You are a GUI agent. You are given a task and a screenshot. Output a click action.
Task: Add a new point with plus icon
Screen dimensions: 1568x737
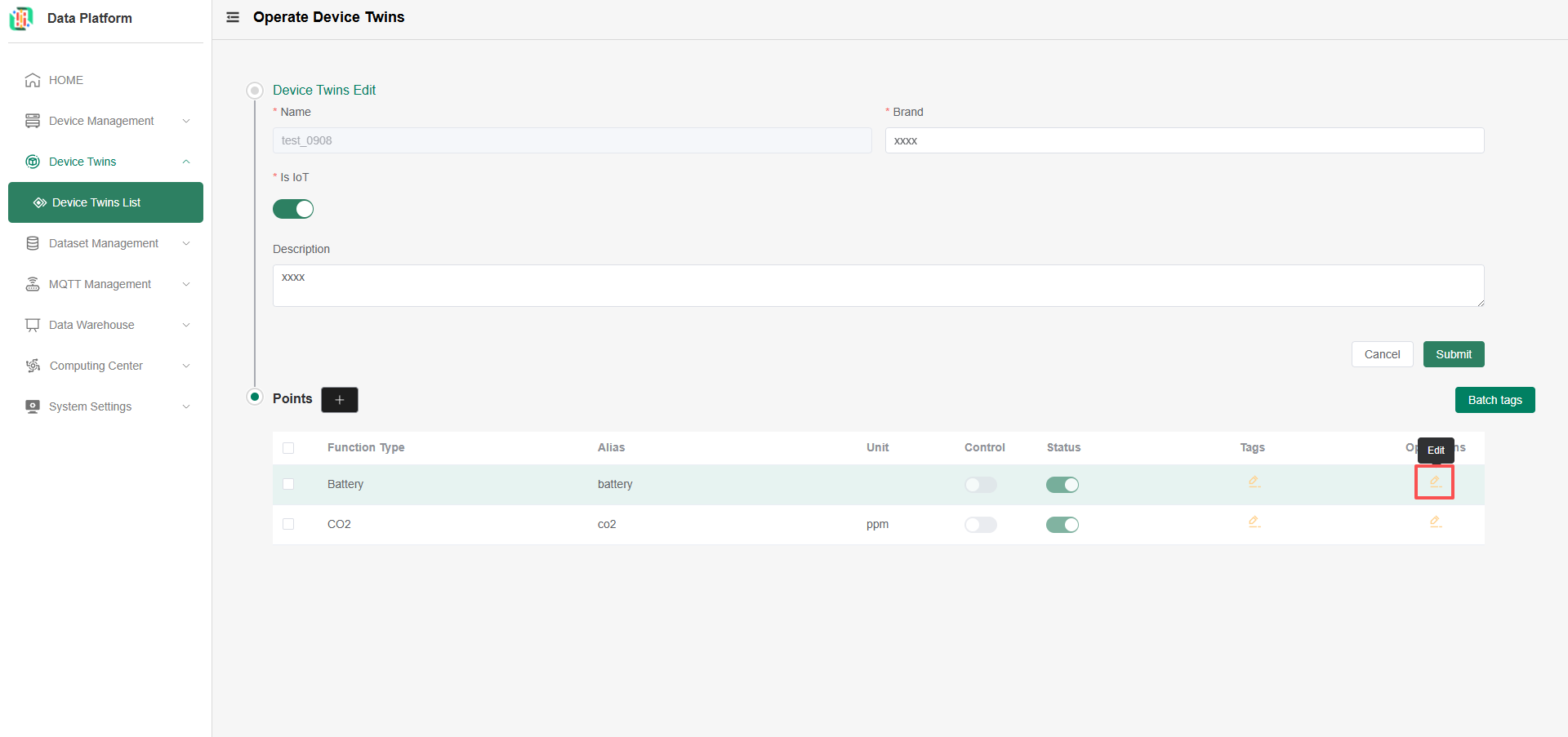(x=340, y=400)
